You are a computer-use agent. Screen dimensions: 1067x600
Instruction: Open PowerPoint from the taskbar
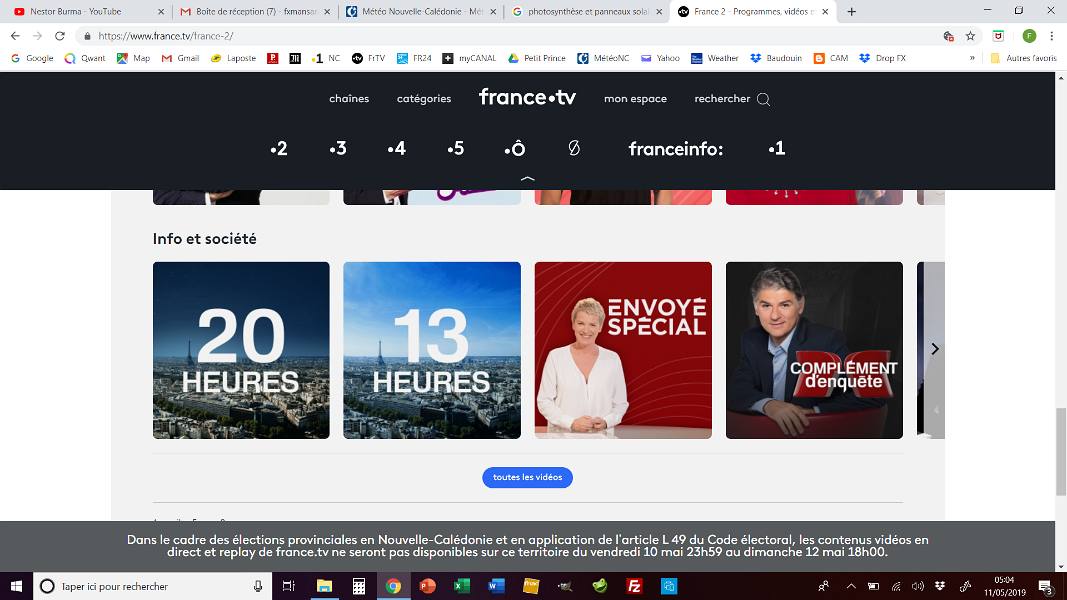click(x=427, y=586)
